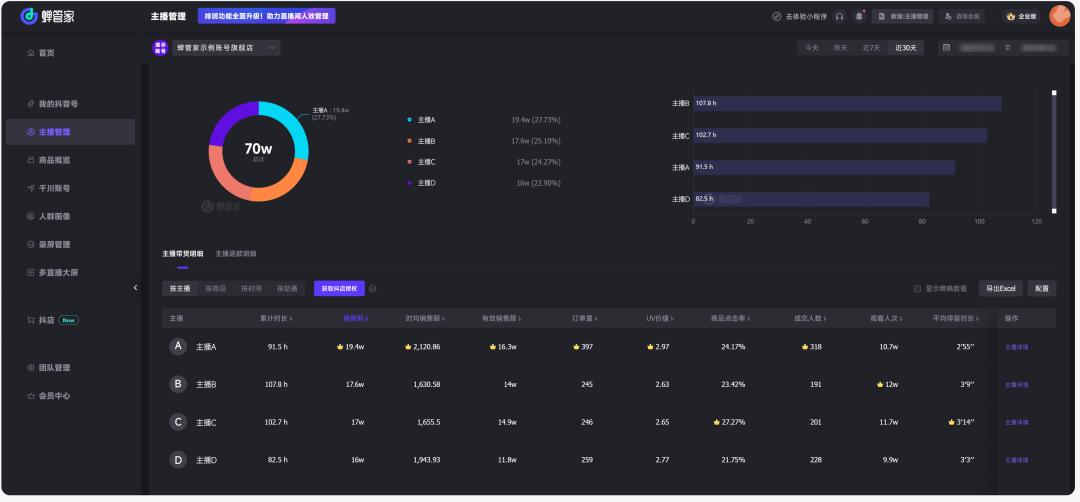Click the 首页 home icon in sidebar
The width and height of the screenshot is (1080, 502).
pyautogui.click(x=31, y=52)
